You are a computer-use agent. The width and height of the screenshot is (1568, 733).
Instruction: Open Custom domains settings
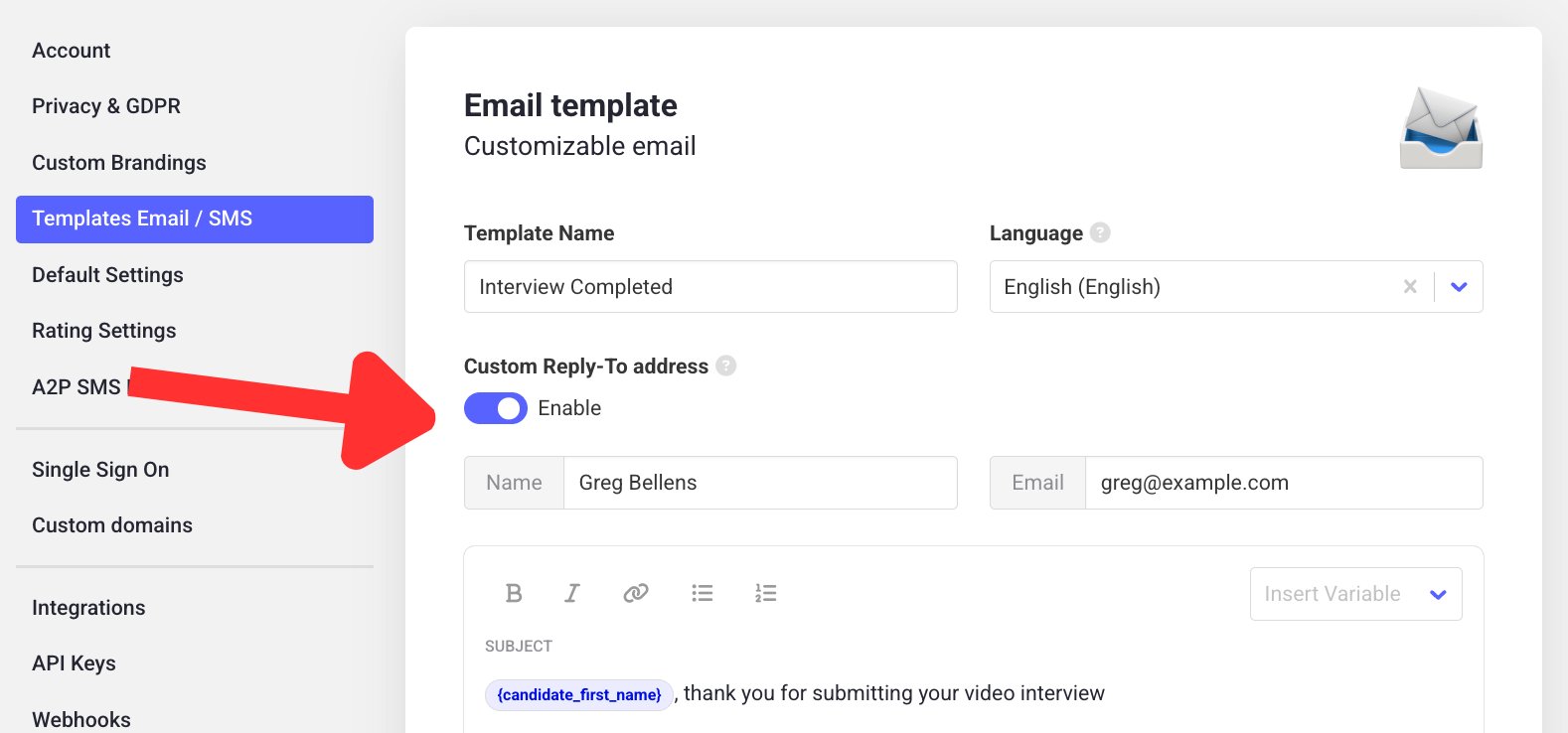(112, 525)
